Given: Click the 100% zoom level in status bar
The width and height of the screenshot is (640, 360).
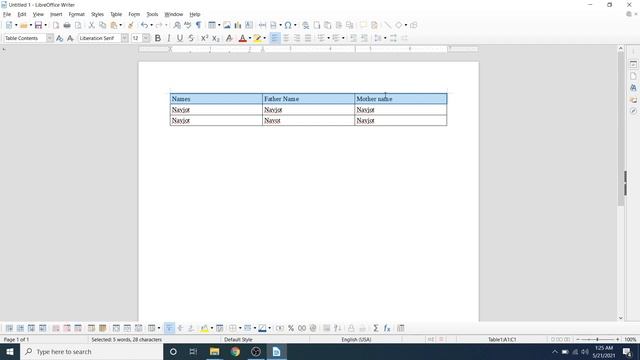Looking at the screenshot, I should 630,340.
